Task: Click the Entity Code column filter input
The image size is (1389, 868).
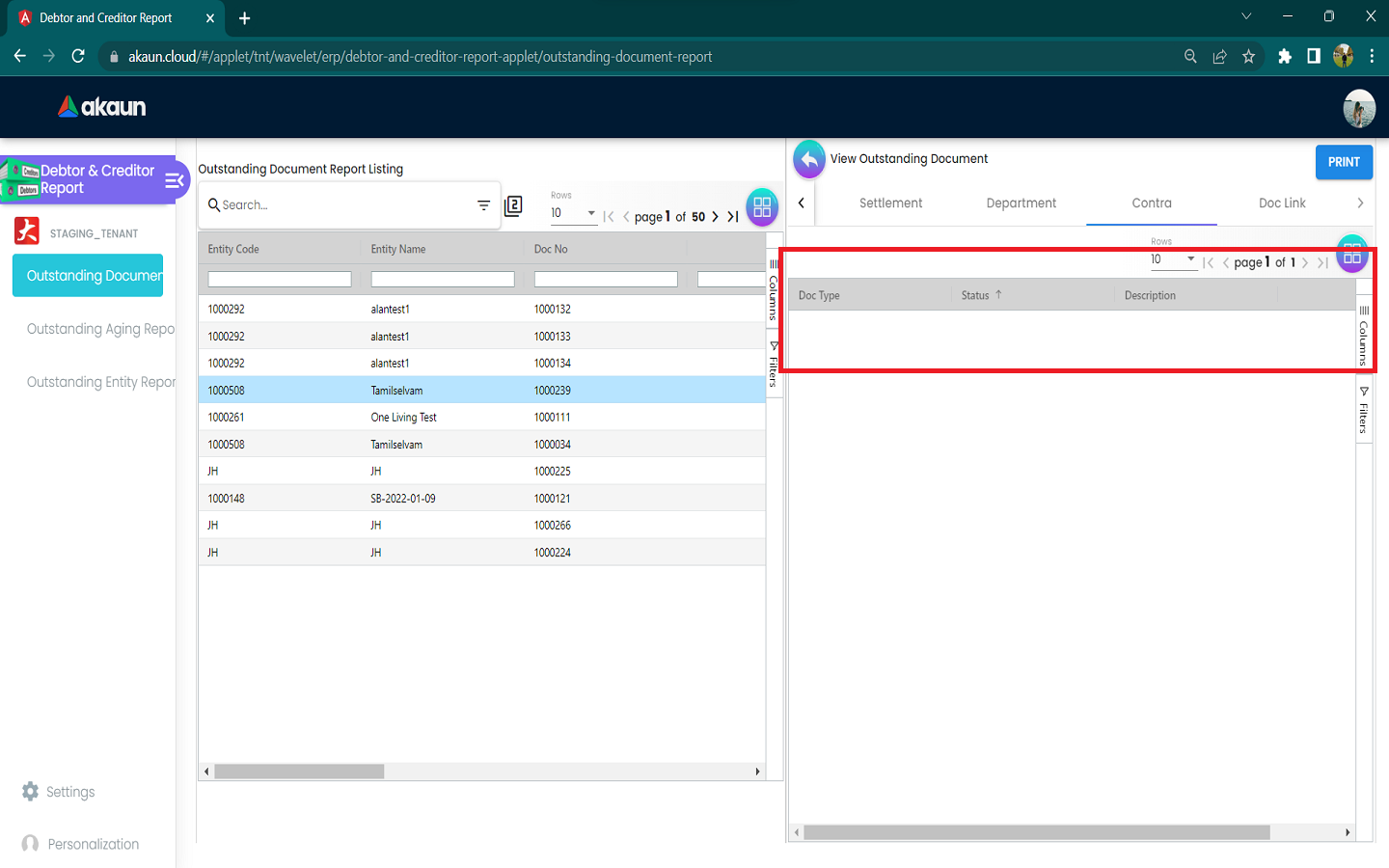Action: tap(280, 280)
